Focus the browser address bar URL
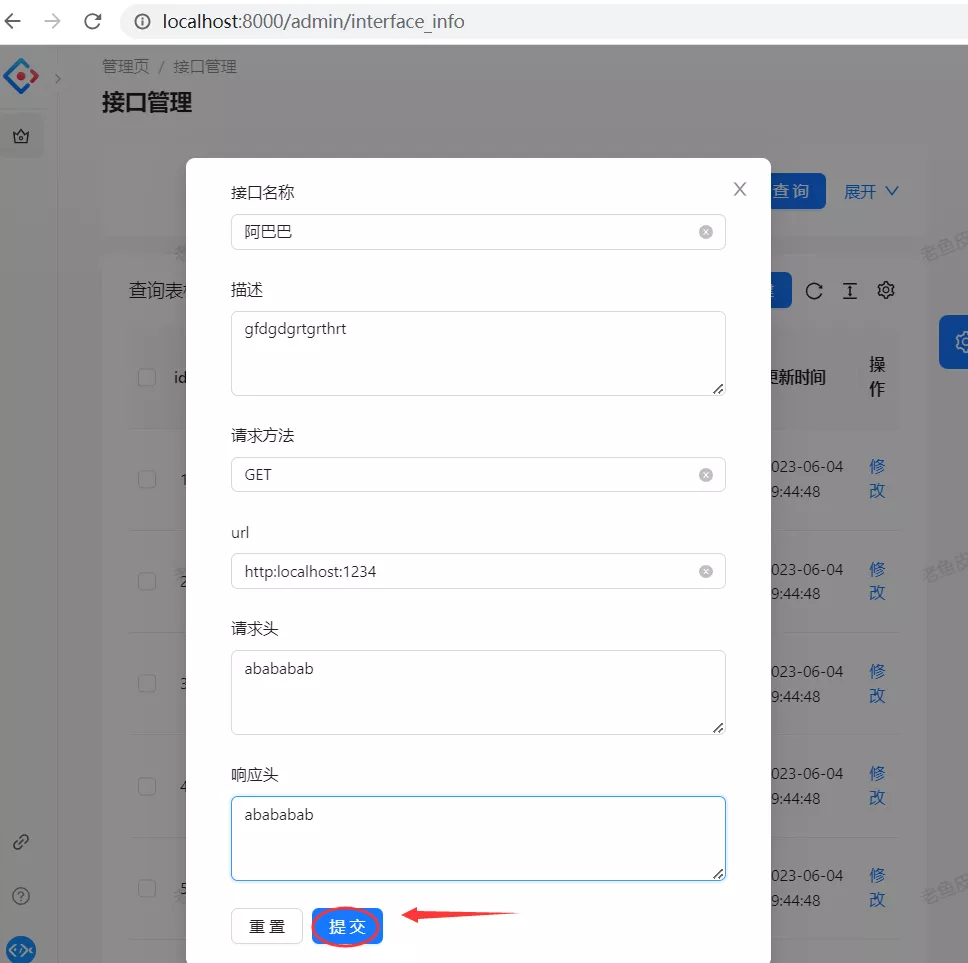 click(313, 22)
